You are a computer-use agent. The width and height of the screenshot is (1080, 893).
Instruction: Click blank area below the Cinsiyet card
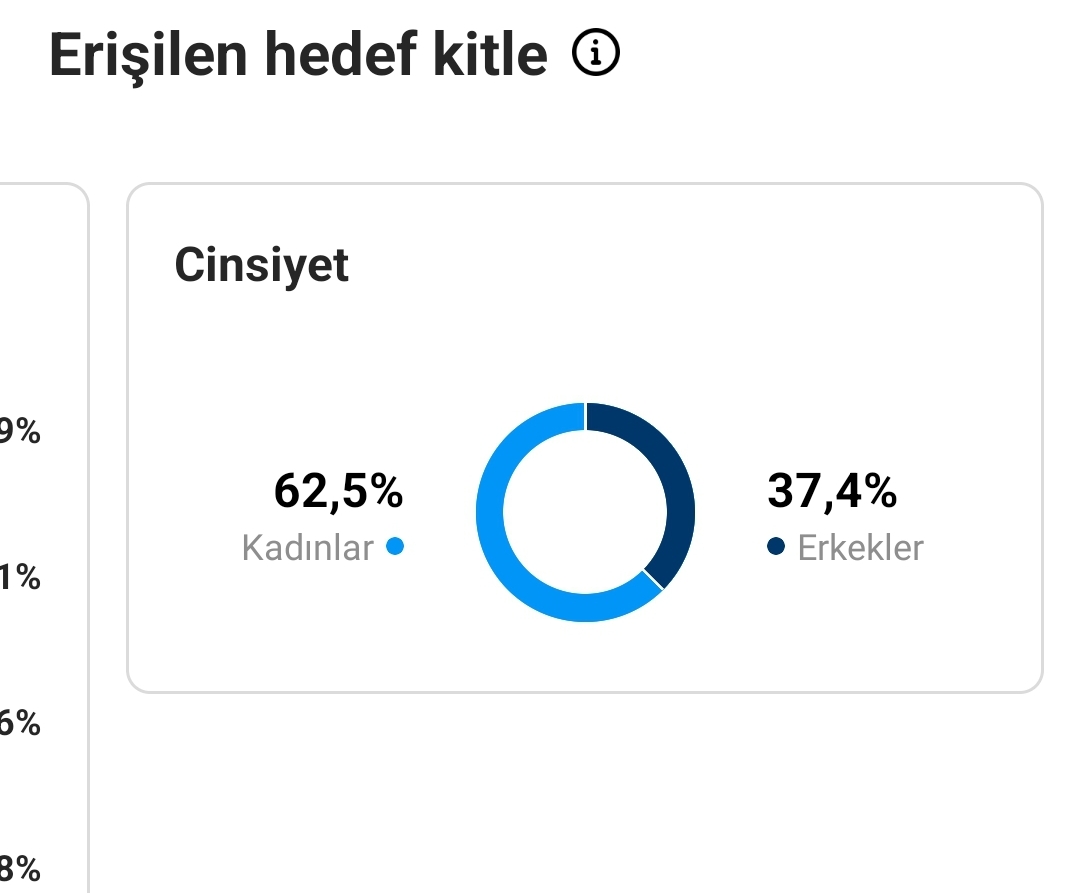pos(585,792)
